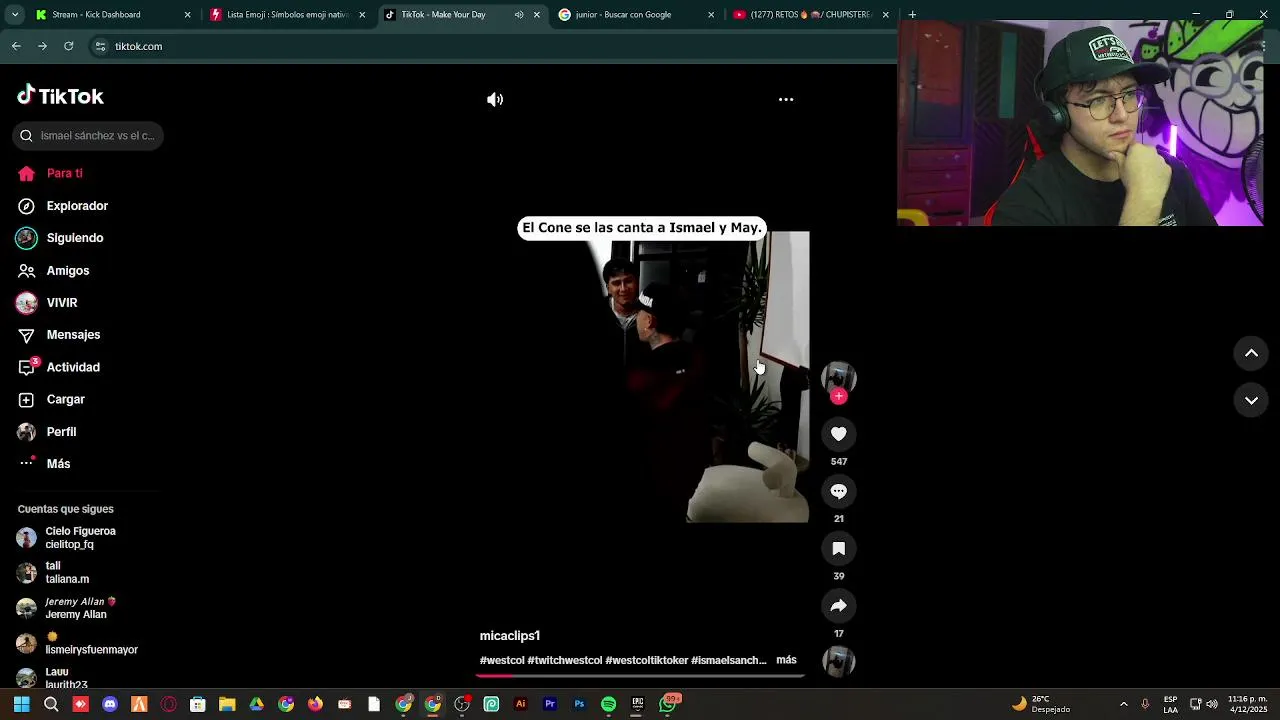Open the video comments bubble icon
This screenshot has height=720, width=1280.
click(839, 491)
